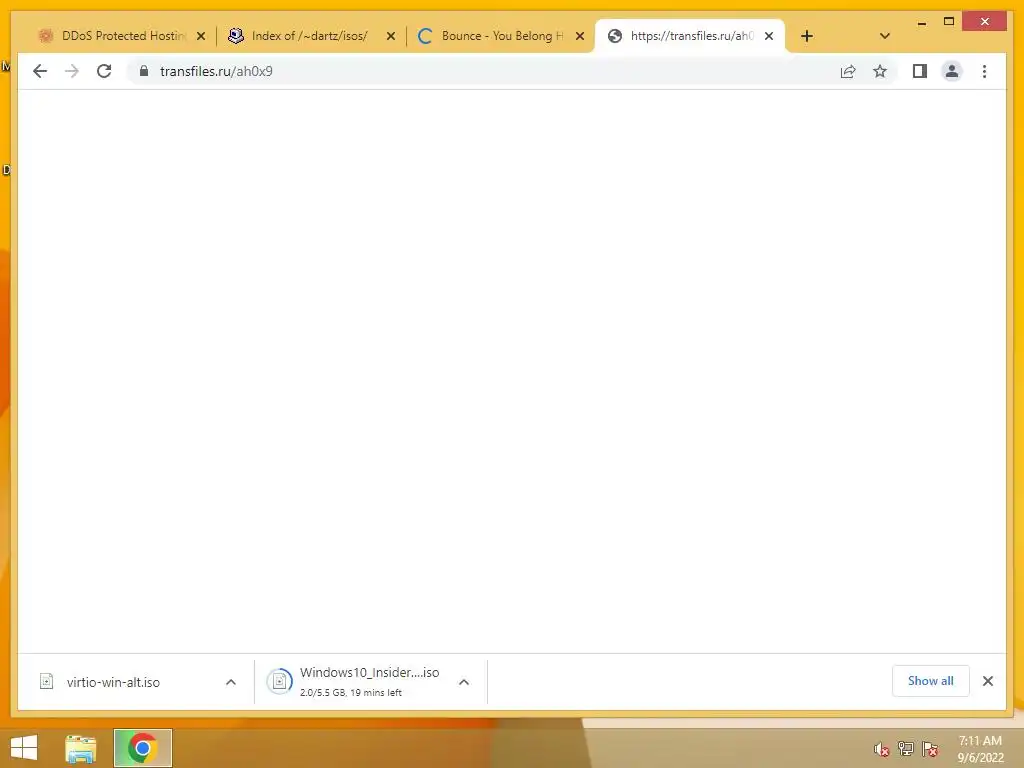Click the Chrome taskbar icon
This screenshot has height=768, width=1024.
(x=142, y=748)
